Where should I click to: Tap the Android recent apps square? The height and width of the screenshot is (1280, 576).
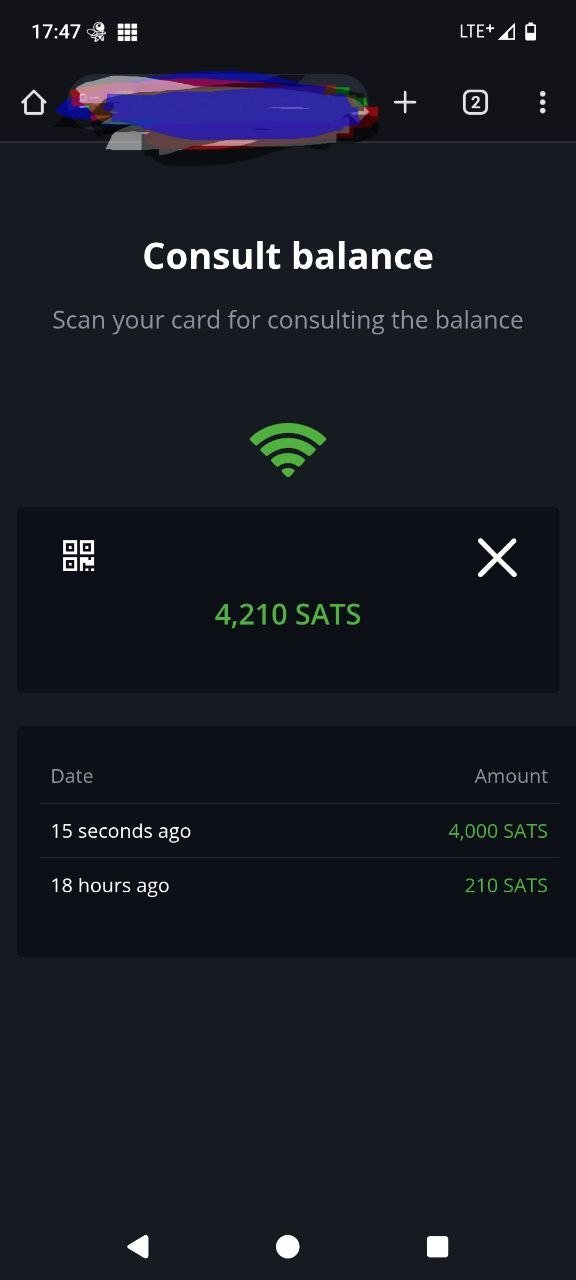(x=437, y=1246)
